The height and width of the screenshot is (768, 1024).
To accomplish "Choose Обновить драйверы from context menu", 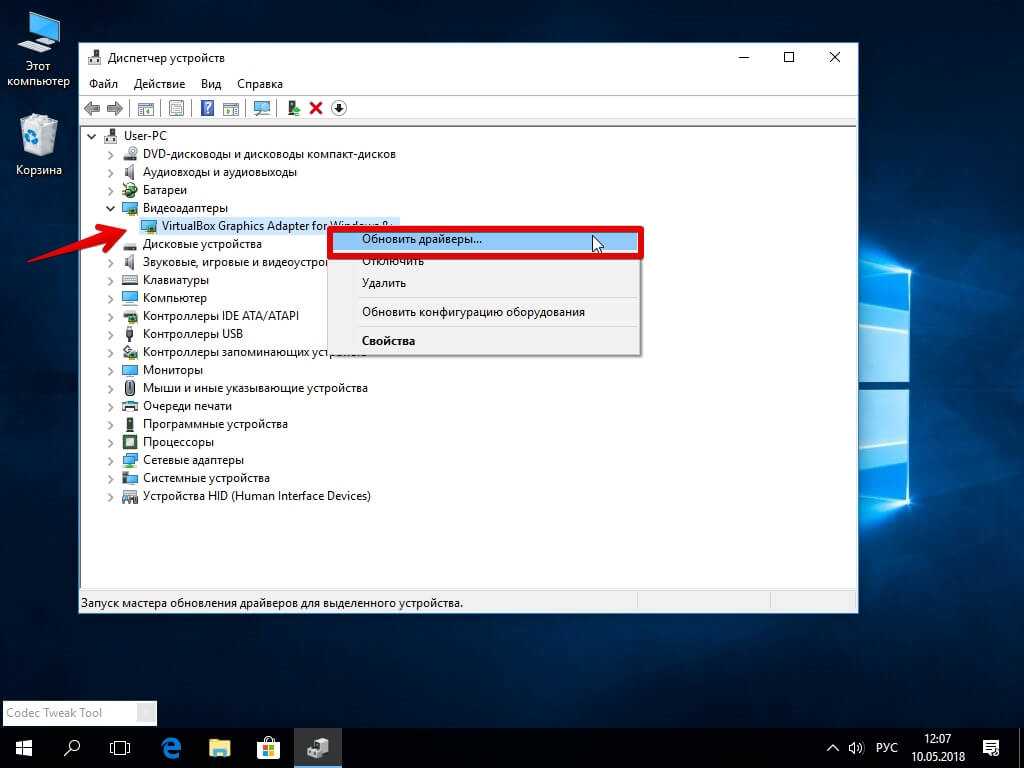I will click(422, 240).
